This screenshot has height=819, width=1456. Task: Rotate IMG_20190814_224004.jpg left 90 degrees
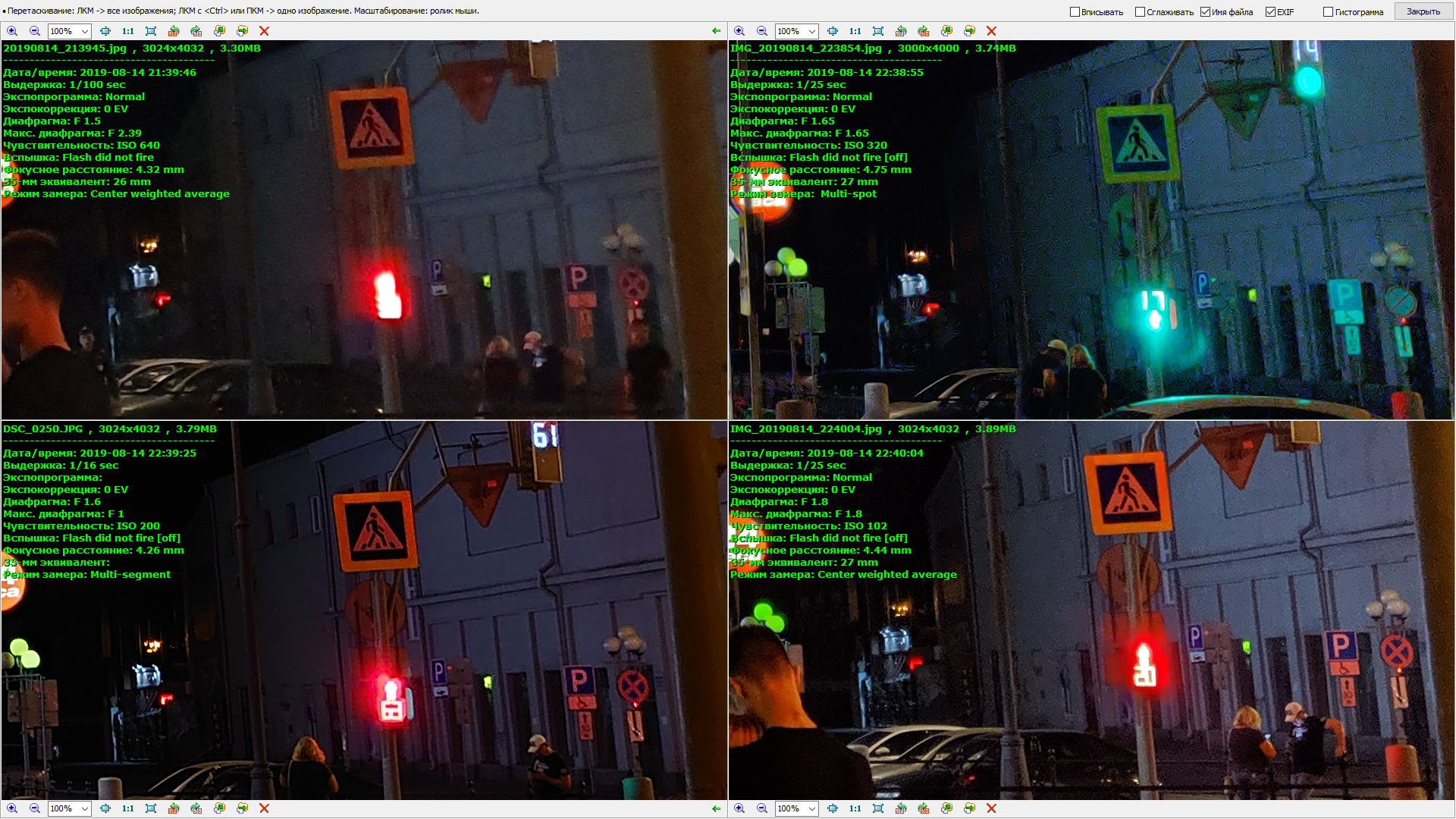click(901, 808)
